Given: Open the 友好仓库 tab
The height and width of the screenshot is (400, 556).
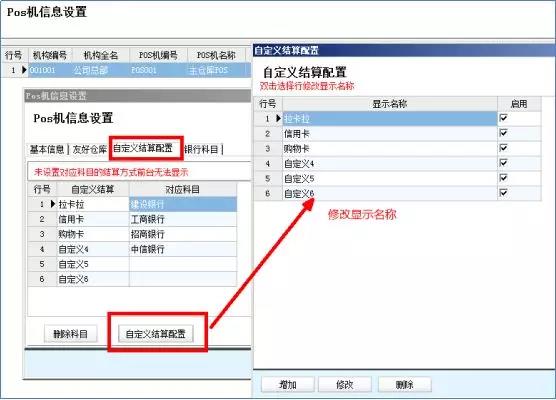Looking at the screenshot, I should (89, 150).
